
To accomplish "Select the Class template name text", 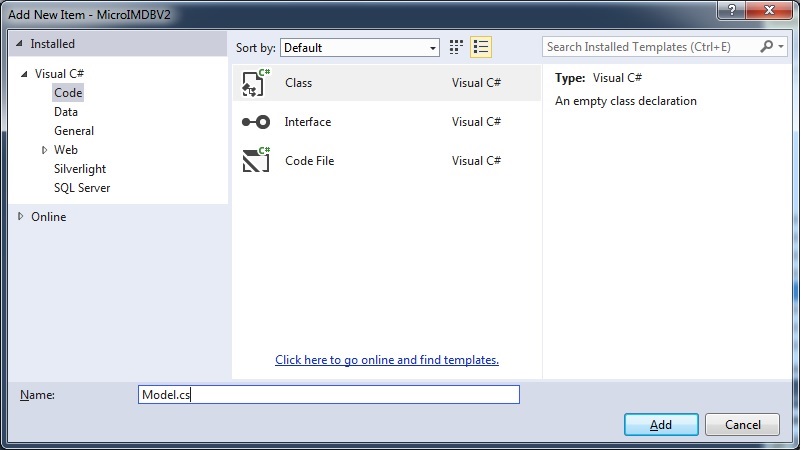I will (x=298, y=83).
